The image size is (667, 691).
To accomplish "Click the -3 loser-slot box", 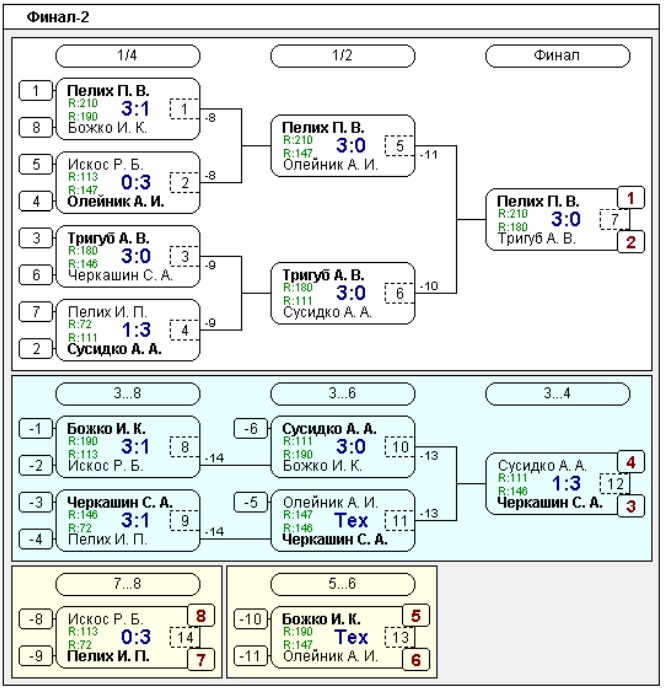I will click(36, 502).
